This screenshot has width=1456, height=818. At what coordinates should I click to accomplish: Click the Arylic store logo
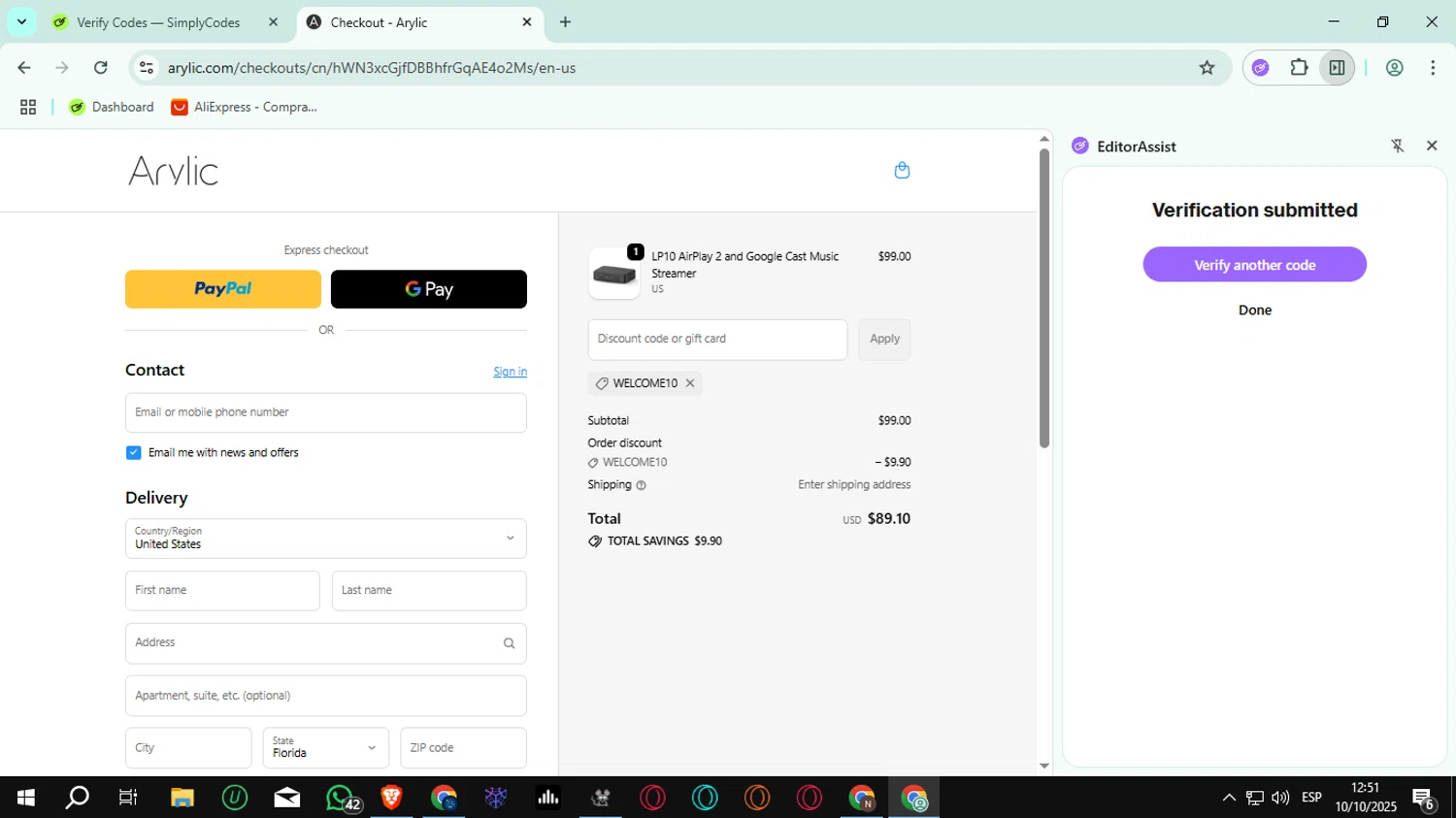click(174, 171)
